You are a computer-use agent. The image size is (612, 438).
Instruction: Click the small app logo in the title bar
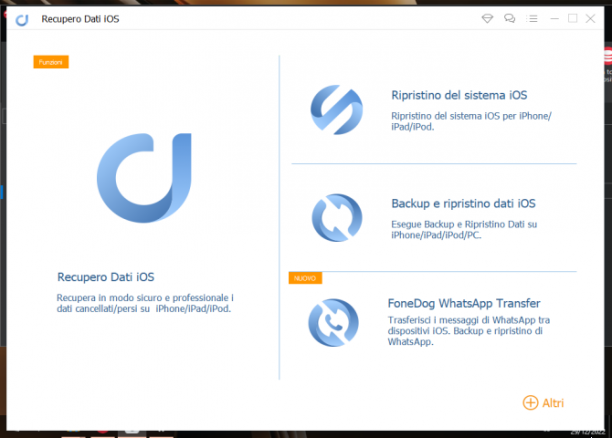tap(22, 20)
